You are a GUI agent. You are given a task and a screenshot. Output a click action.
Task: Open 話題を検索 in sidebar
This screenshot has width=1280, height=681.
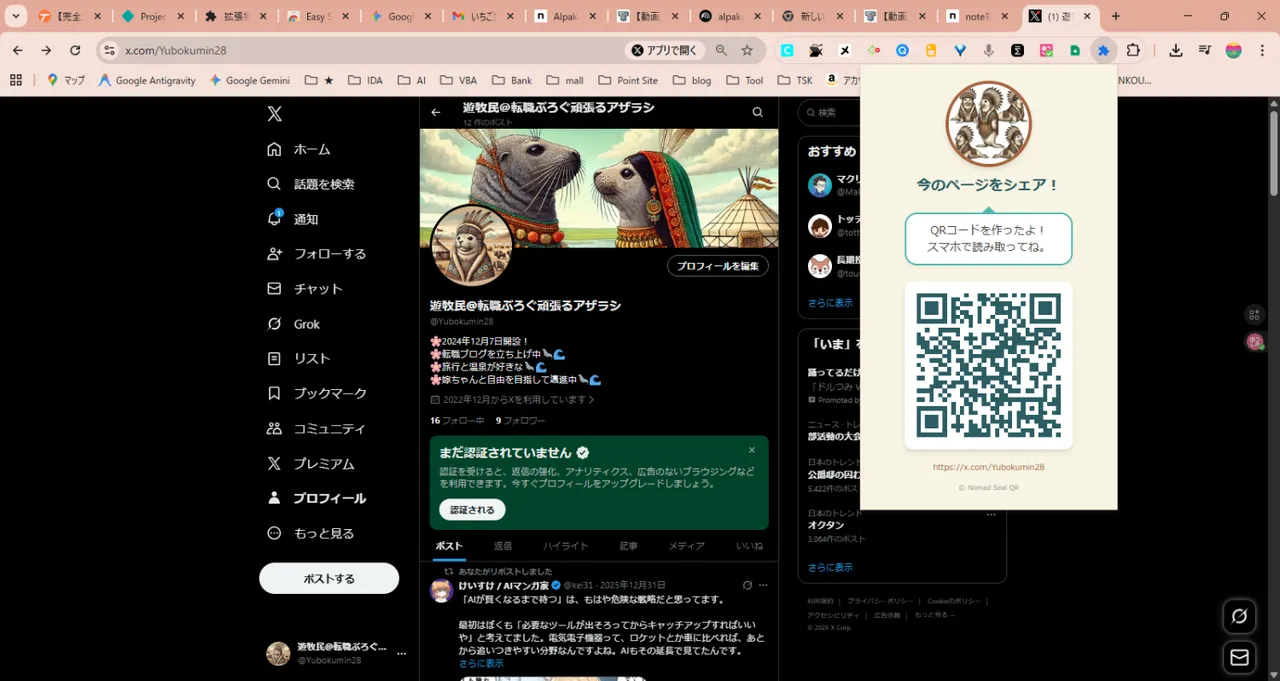pyautogui.click(x=311, y=184)
